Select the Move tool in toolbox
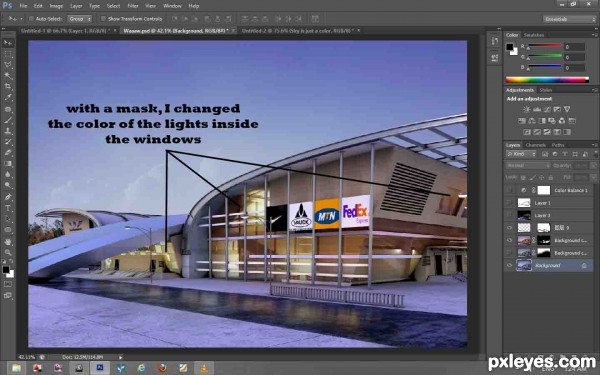This screenshot has height=375, width=600. point(8,43)
